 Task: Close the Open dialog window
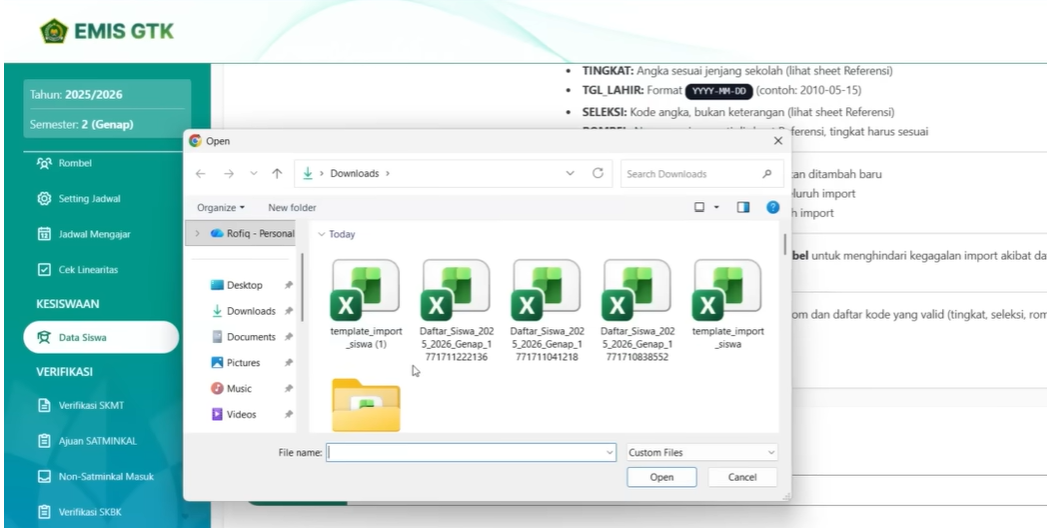(778, 141)
